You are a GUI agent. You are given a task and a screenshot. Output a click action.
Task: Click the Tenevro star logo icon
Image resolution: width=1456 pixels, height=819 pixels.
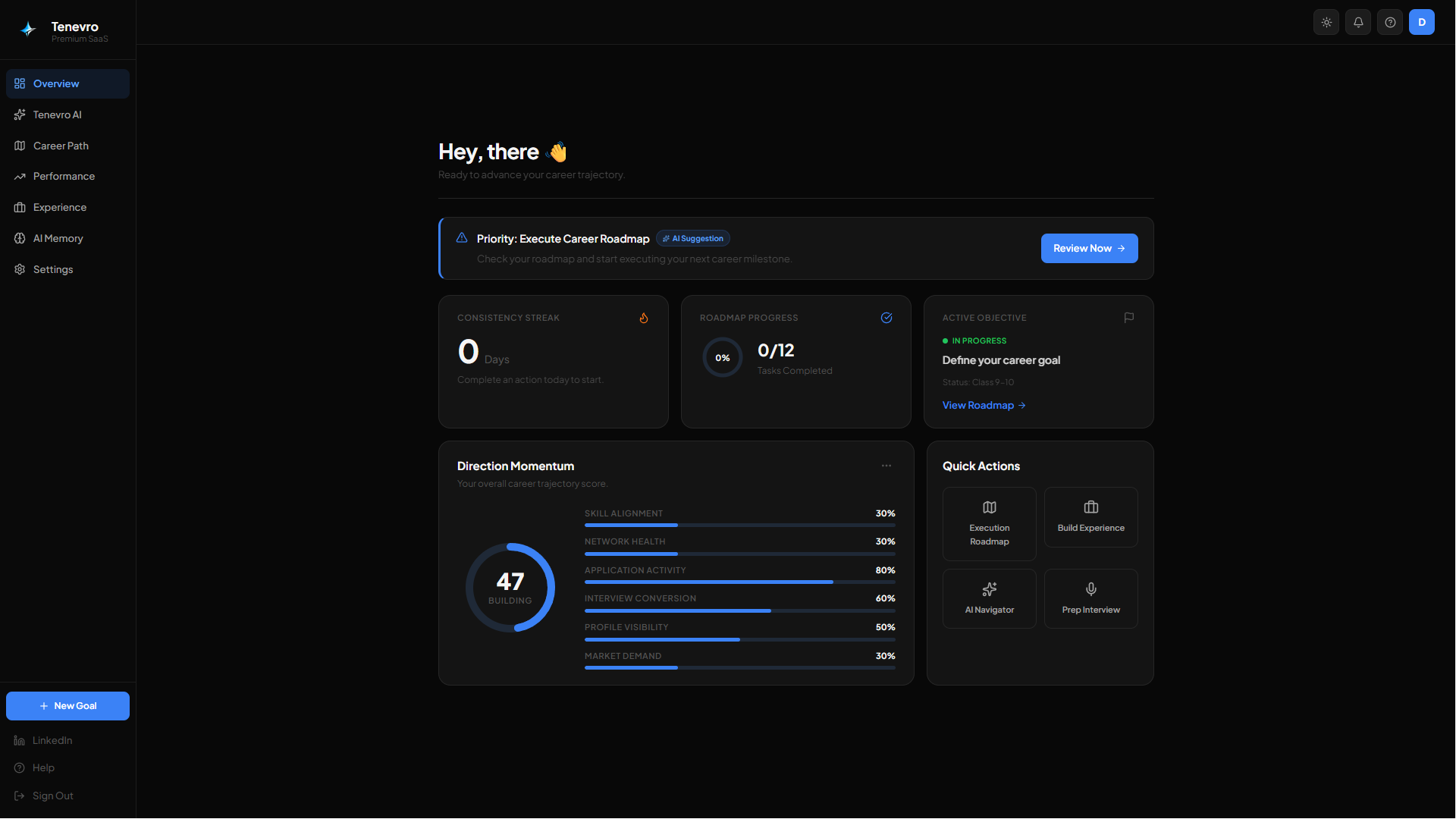pos(28,30)
